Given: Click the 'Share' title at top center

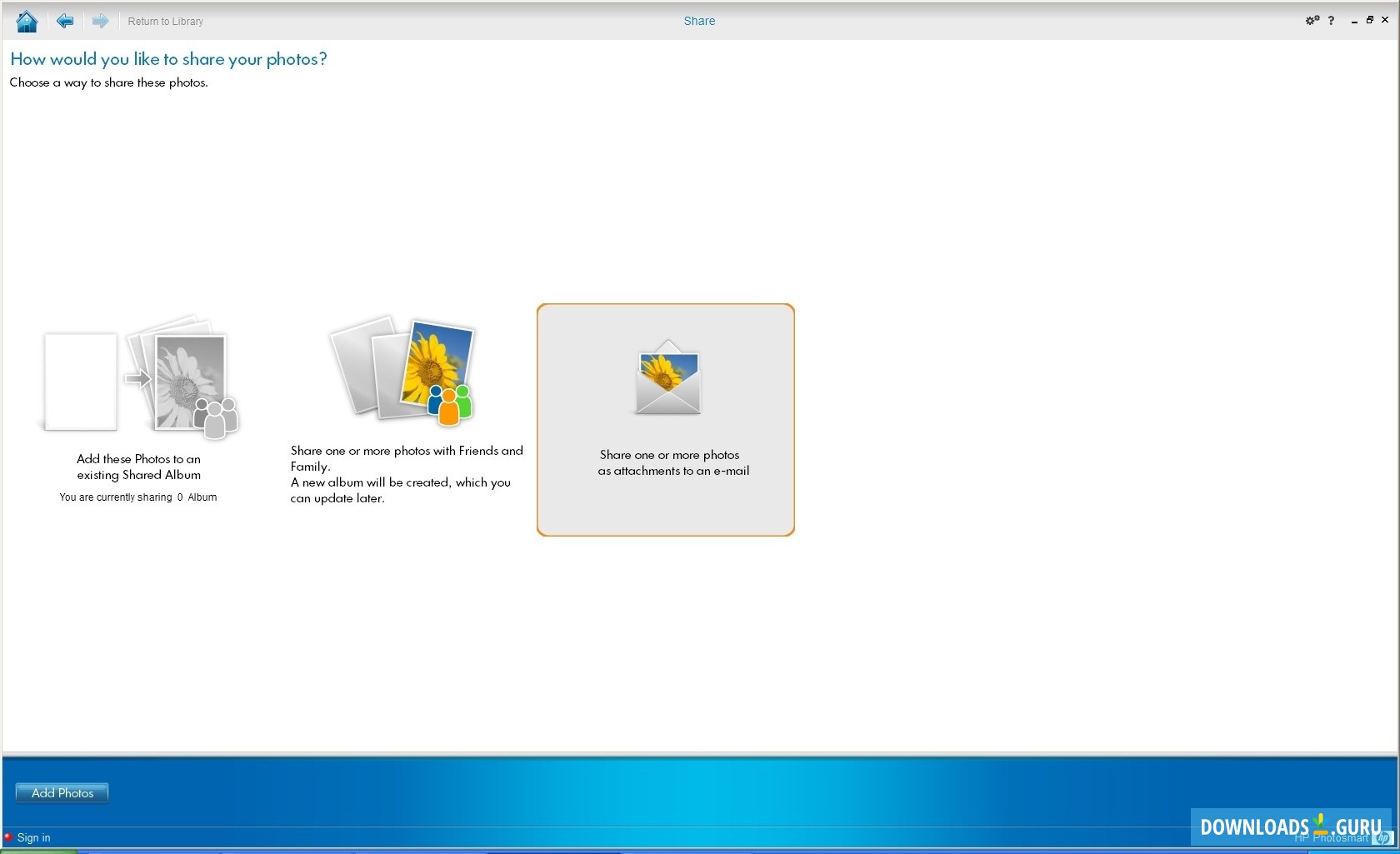Looking at the screenshot, I should 699,21.
